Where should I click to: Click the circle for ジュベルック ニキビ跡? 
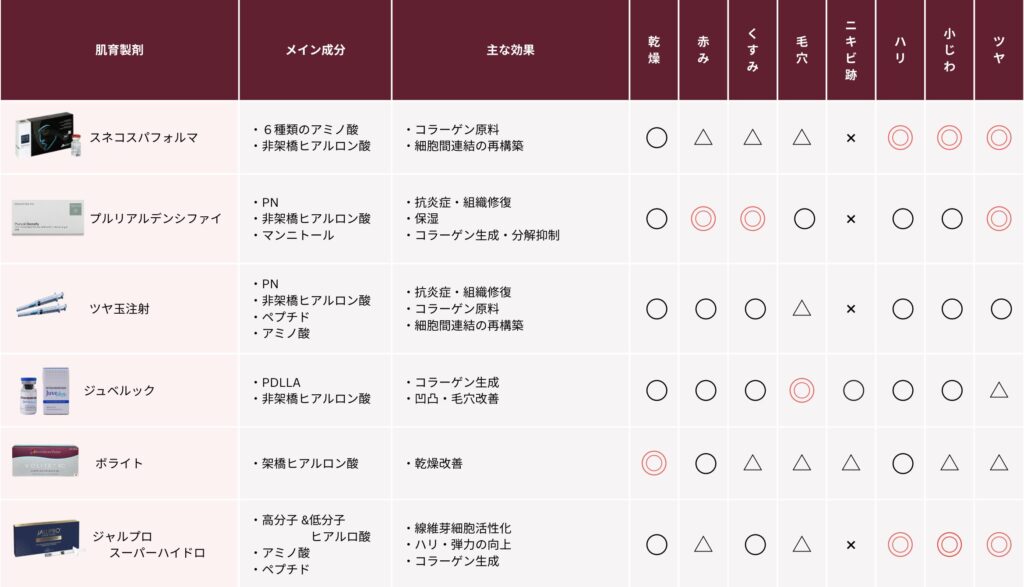click(x=853, y=390)
